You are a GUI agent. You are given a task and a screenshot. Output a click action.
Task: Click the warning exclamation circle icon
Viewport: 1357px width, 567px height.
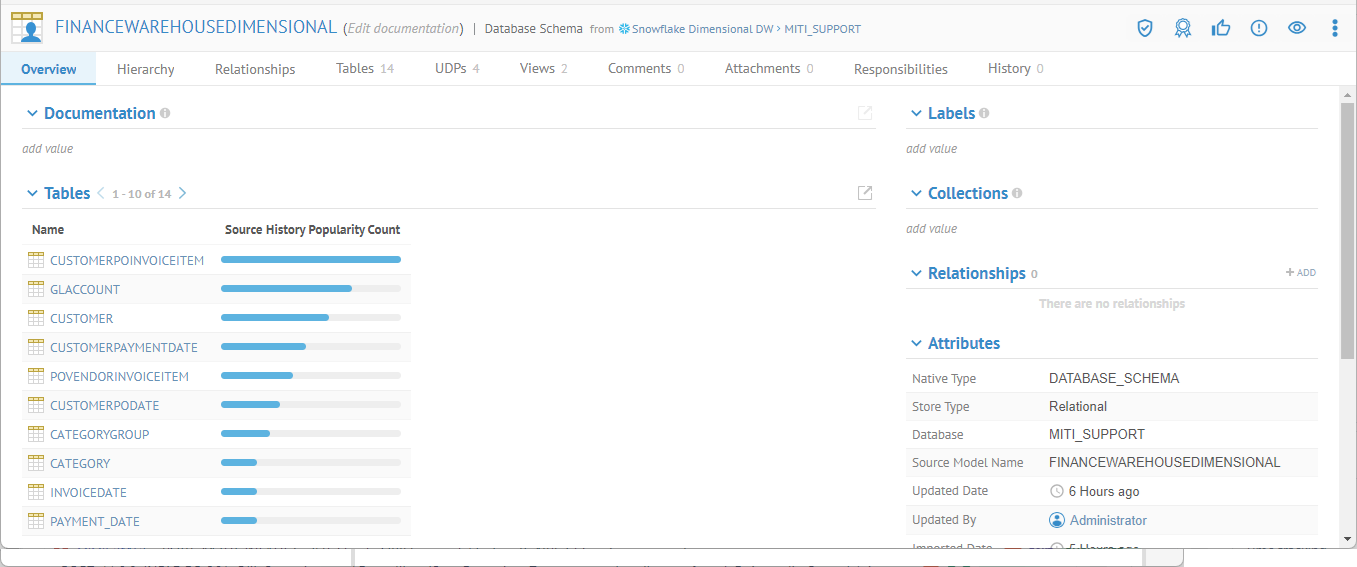(1259, 28)
